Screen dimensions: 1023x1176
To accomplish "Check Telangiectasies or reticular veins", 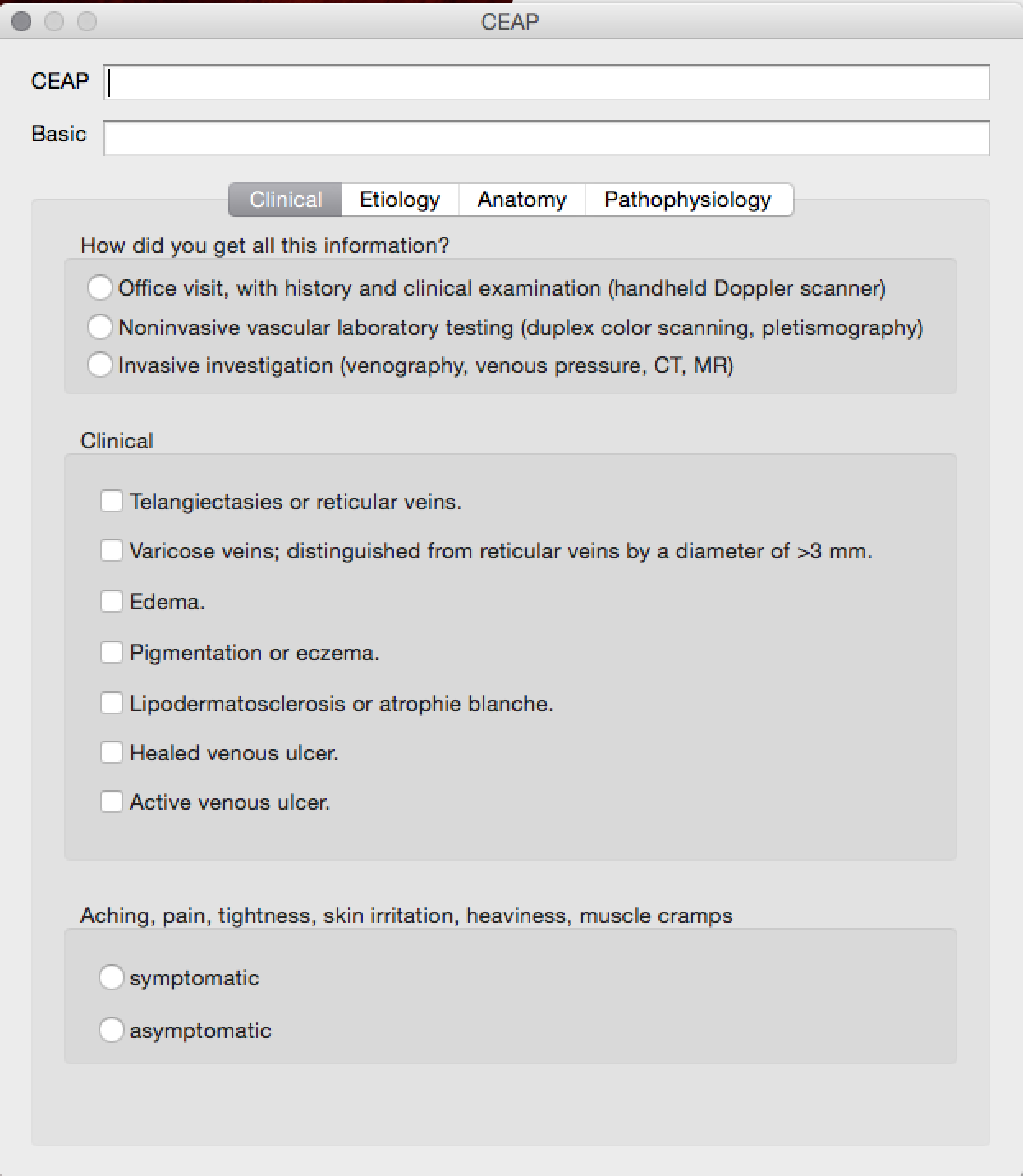I will 112,500.
